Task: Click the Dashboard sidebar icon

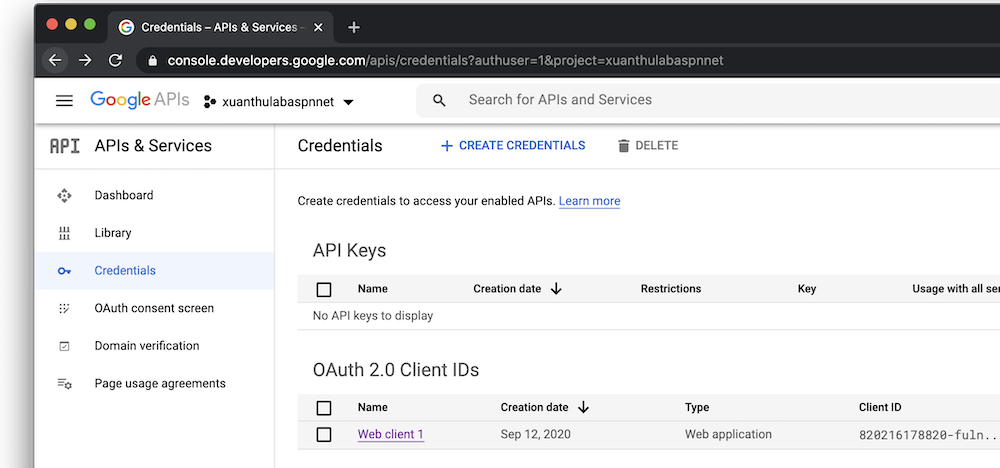Action: (x=65, y=195)
